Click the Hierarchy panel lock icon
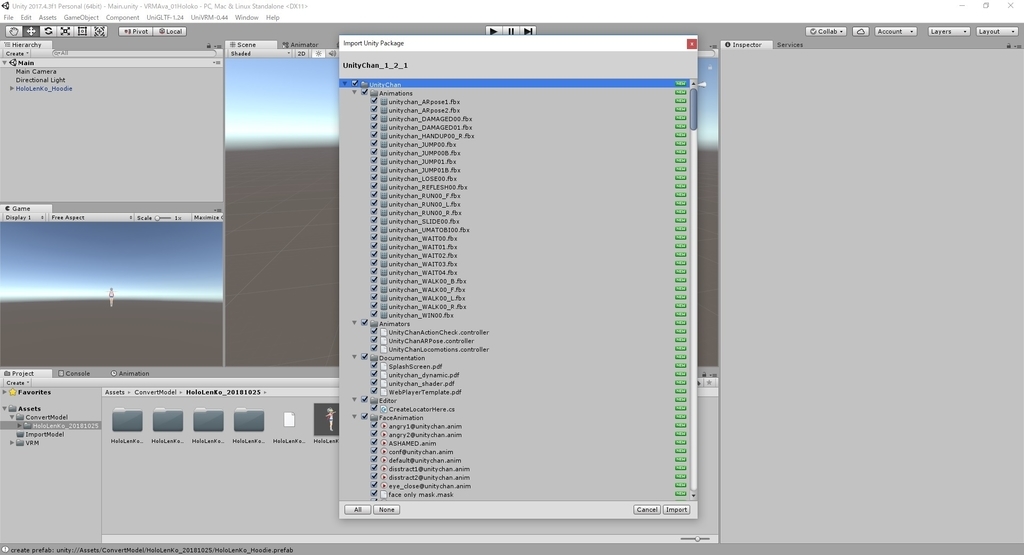Image resolution: width=1024 pixels, height=555 pixels. coord(209,45)
